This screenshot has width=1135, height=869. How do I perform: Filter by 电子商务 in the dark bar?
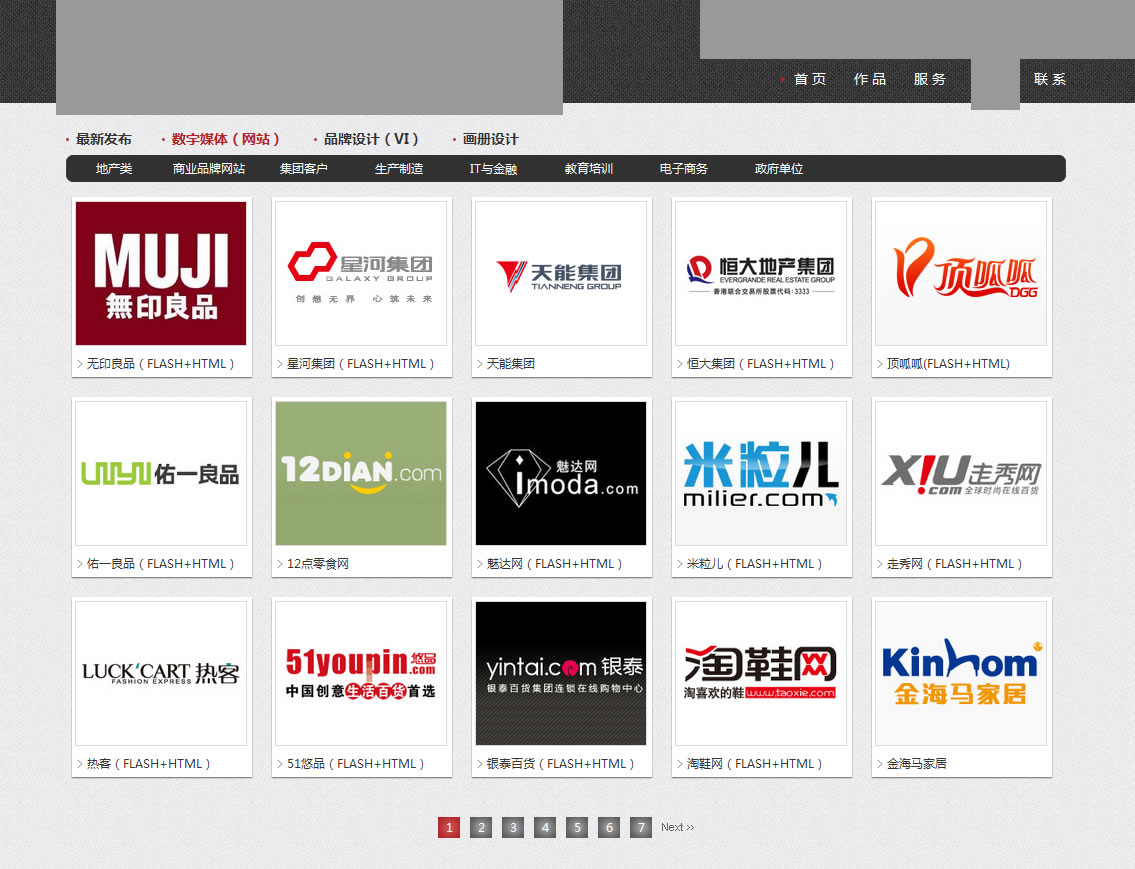click(683, 169)
